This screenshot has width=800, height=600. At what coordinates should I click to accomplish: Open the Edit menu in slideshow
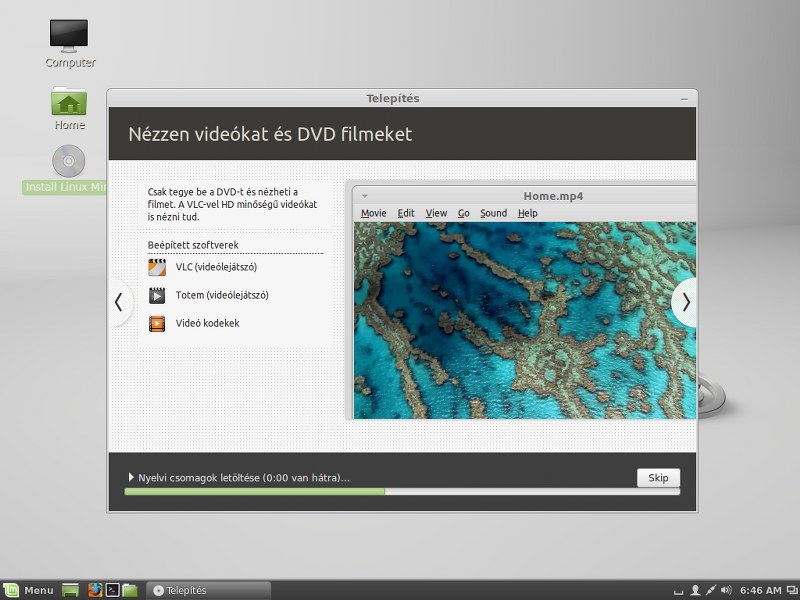(406, 213)
